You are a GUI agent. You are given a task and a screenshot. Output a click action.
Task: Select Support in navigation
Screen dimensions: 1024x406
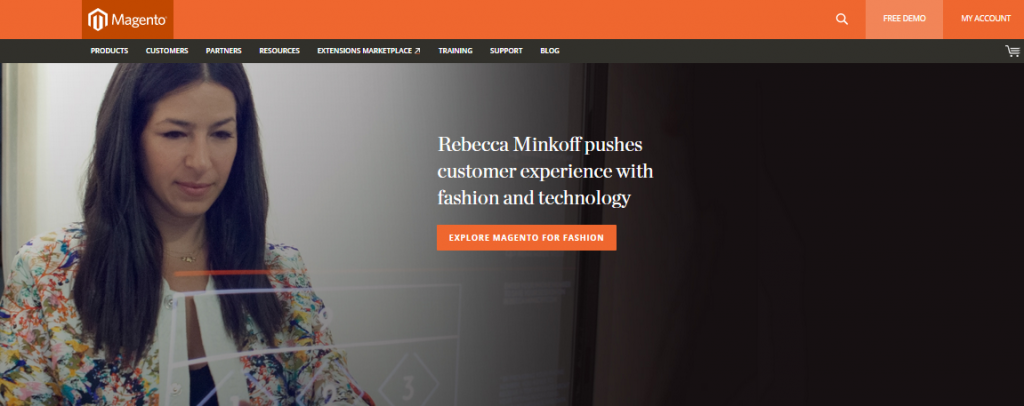(506, 51)
